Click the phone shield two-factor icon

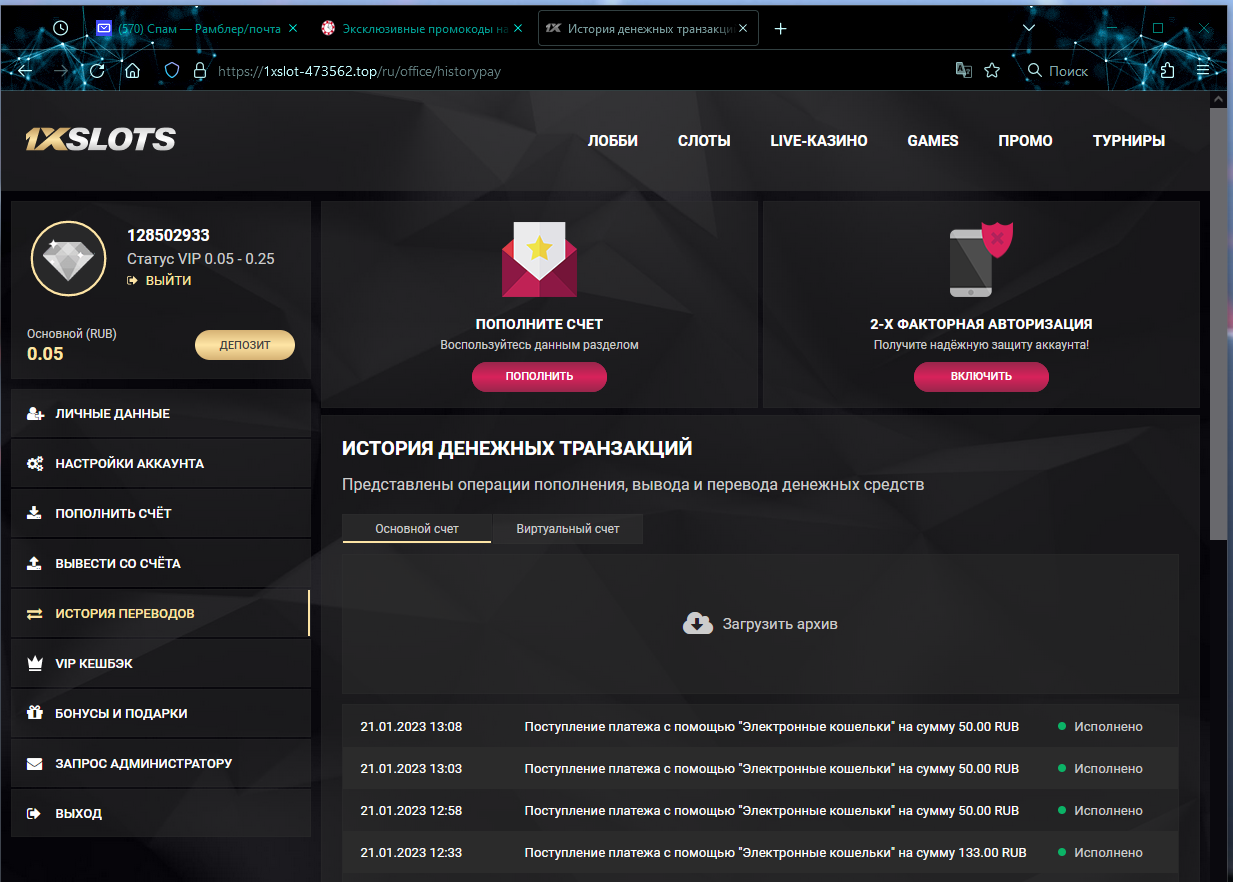(x=981, y=260)
